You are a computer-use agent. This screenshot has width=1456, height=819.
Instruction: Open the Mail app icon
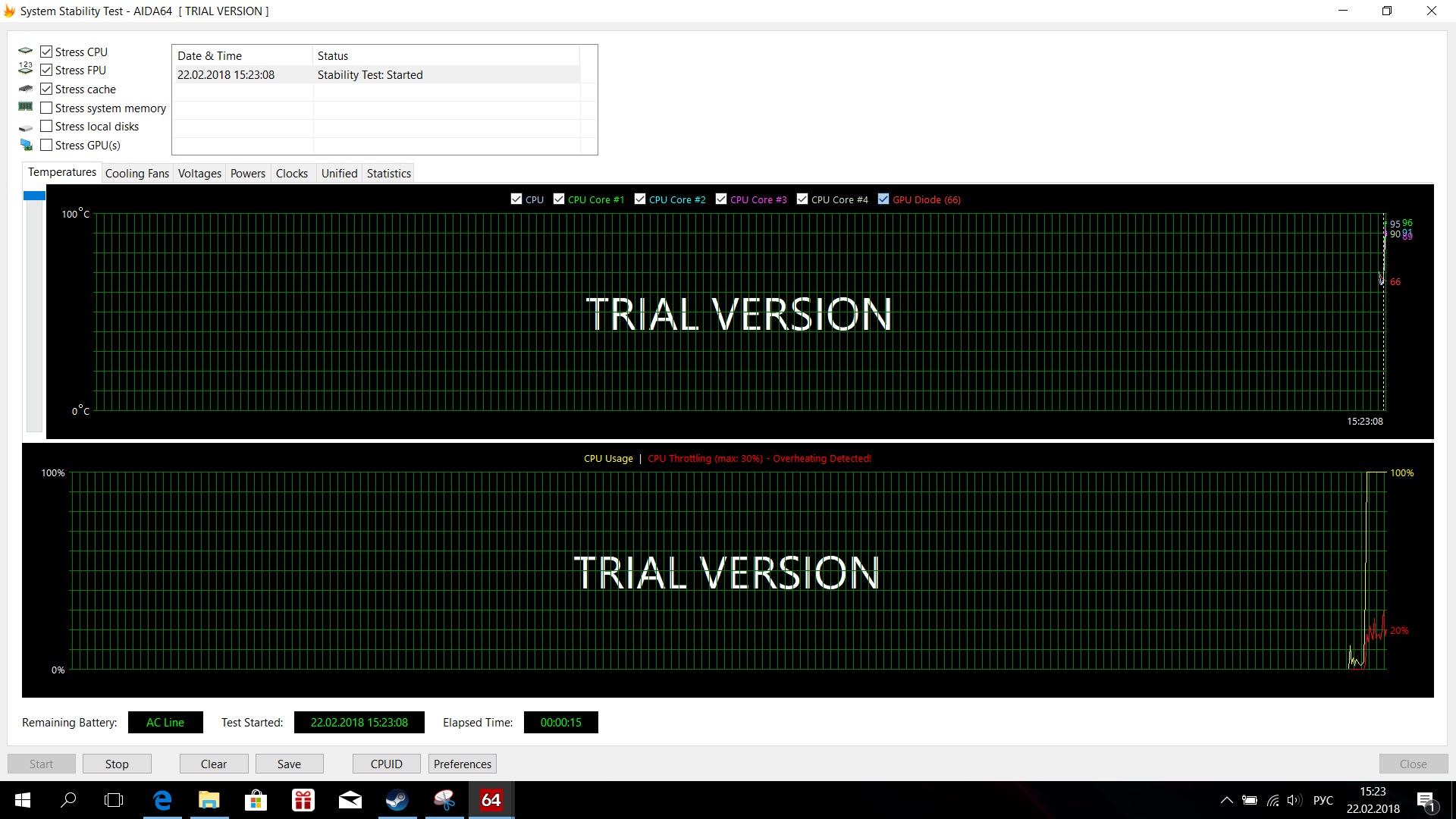[x=350, y=800]
